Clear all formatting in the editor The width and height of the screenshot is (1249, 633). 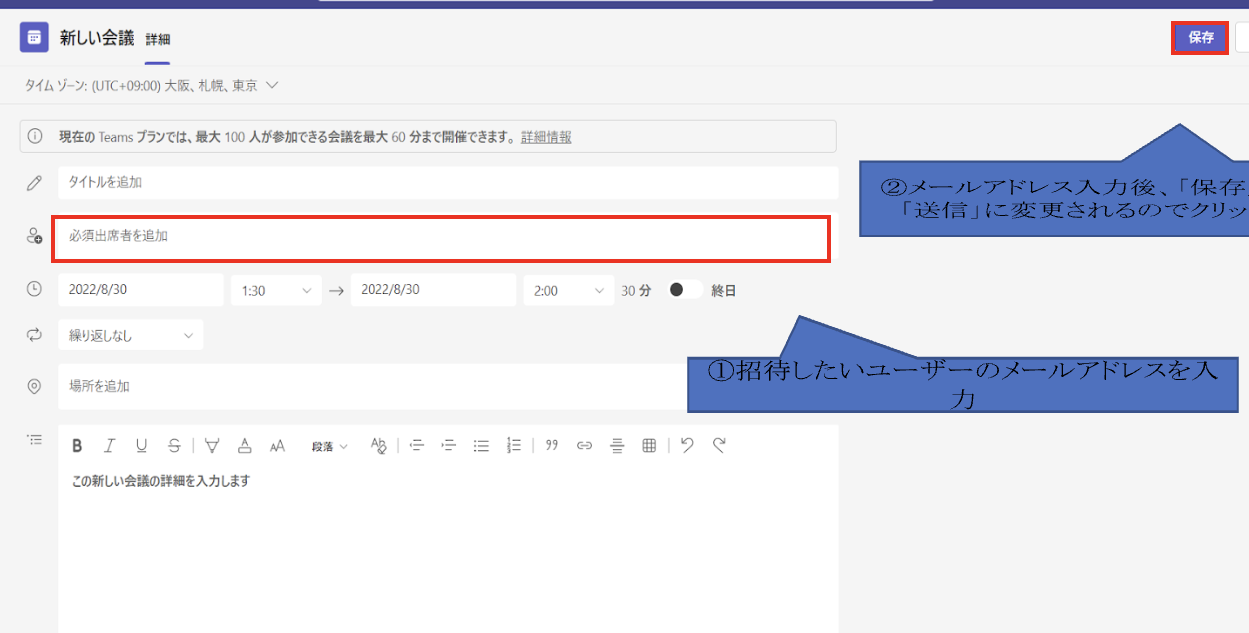tap(378, 446)
